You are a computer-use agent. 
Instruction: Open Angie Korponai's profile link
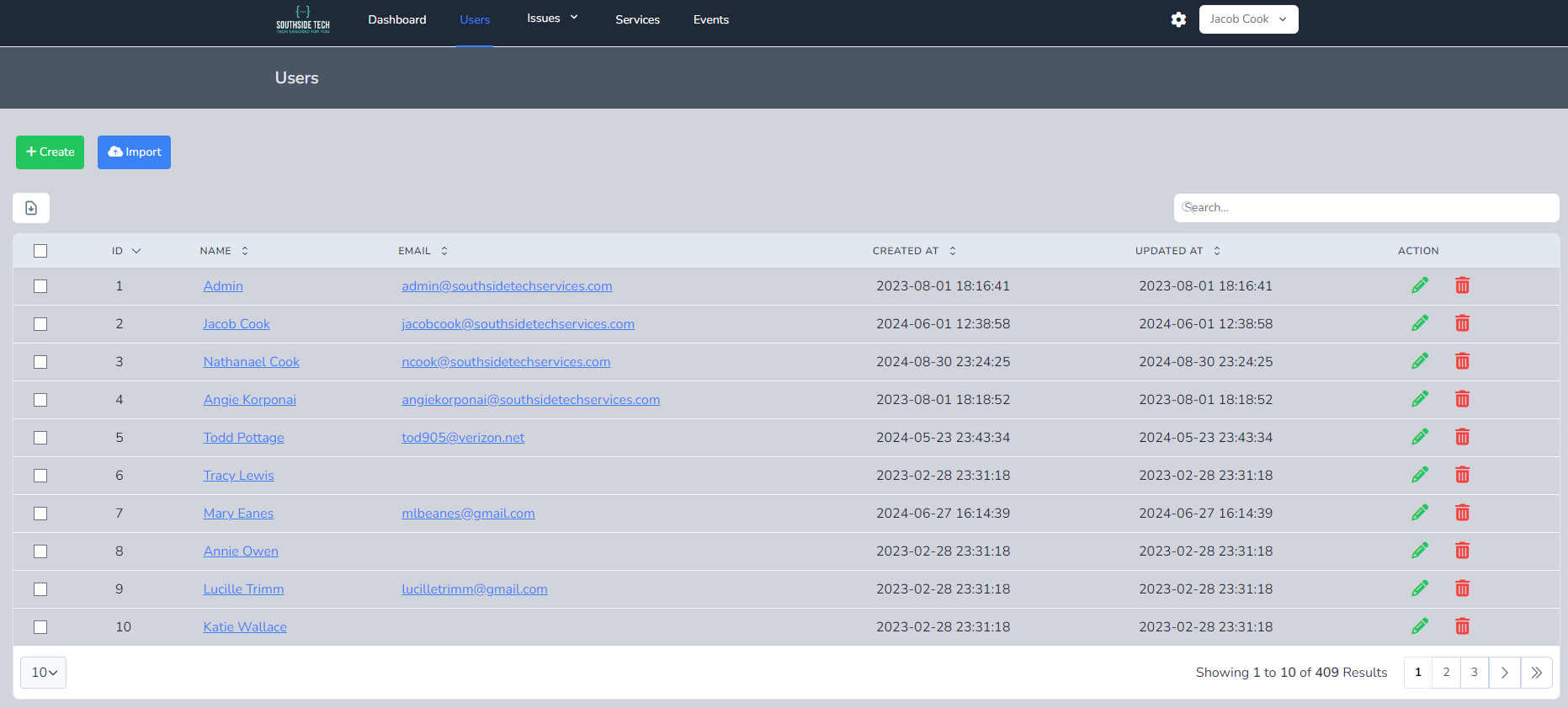pyautogui.click(x=249, y=400)
